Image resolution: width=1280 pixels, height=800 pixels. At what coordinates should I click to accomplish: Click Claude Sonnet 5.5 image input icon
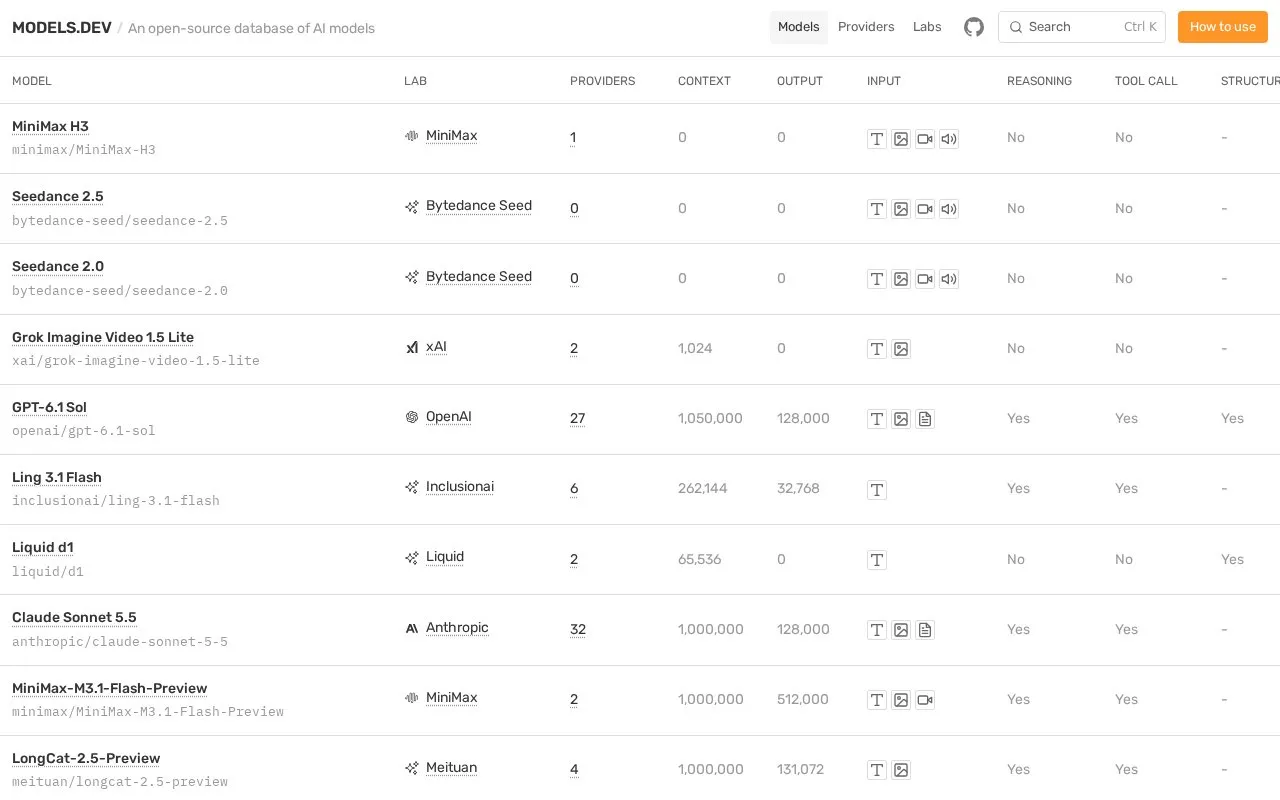tap(901, 630)
